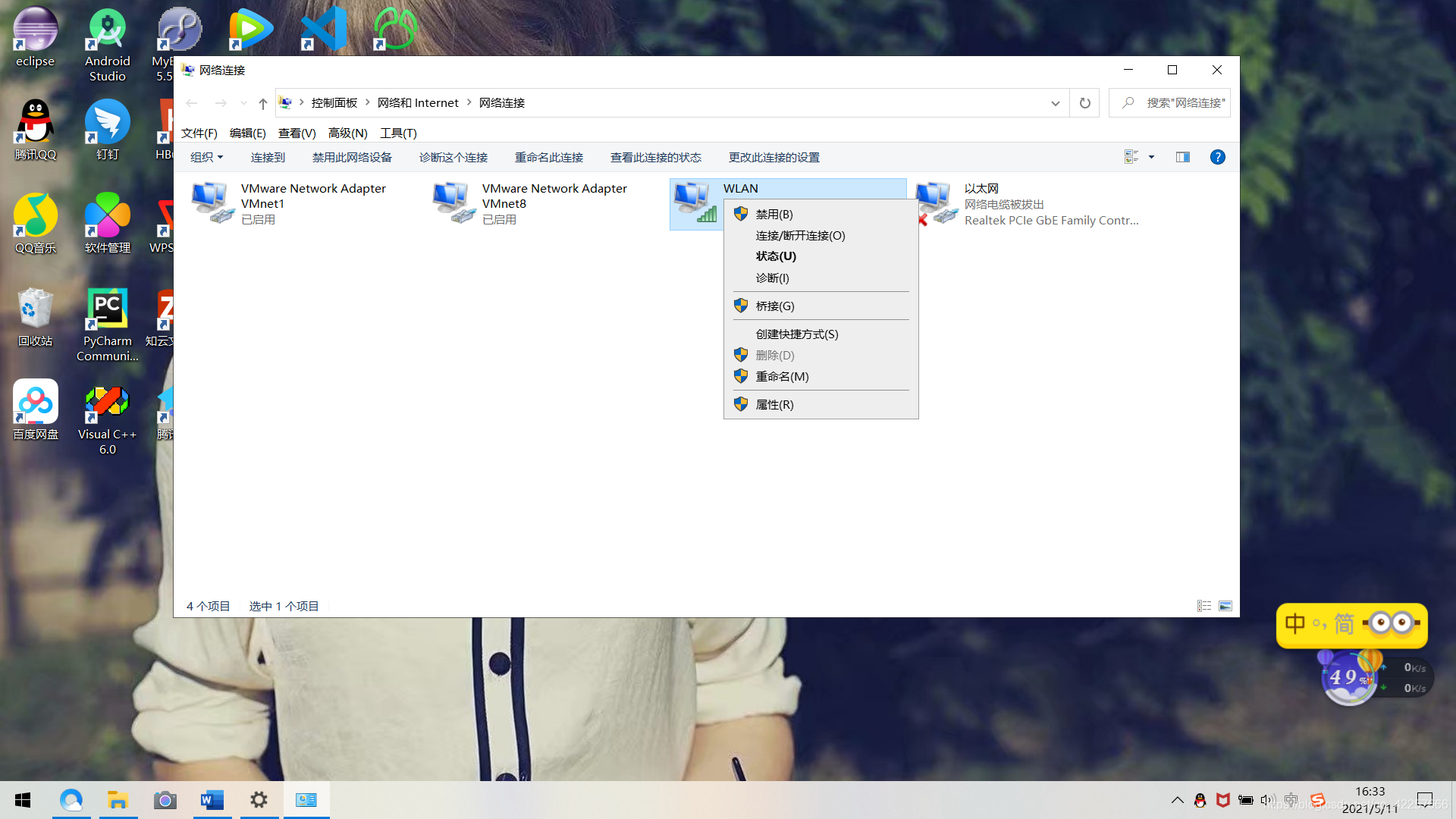Go up one folder level
Image resolution: width=1456 pixels, height=819 pixels.
262,103
